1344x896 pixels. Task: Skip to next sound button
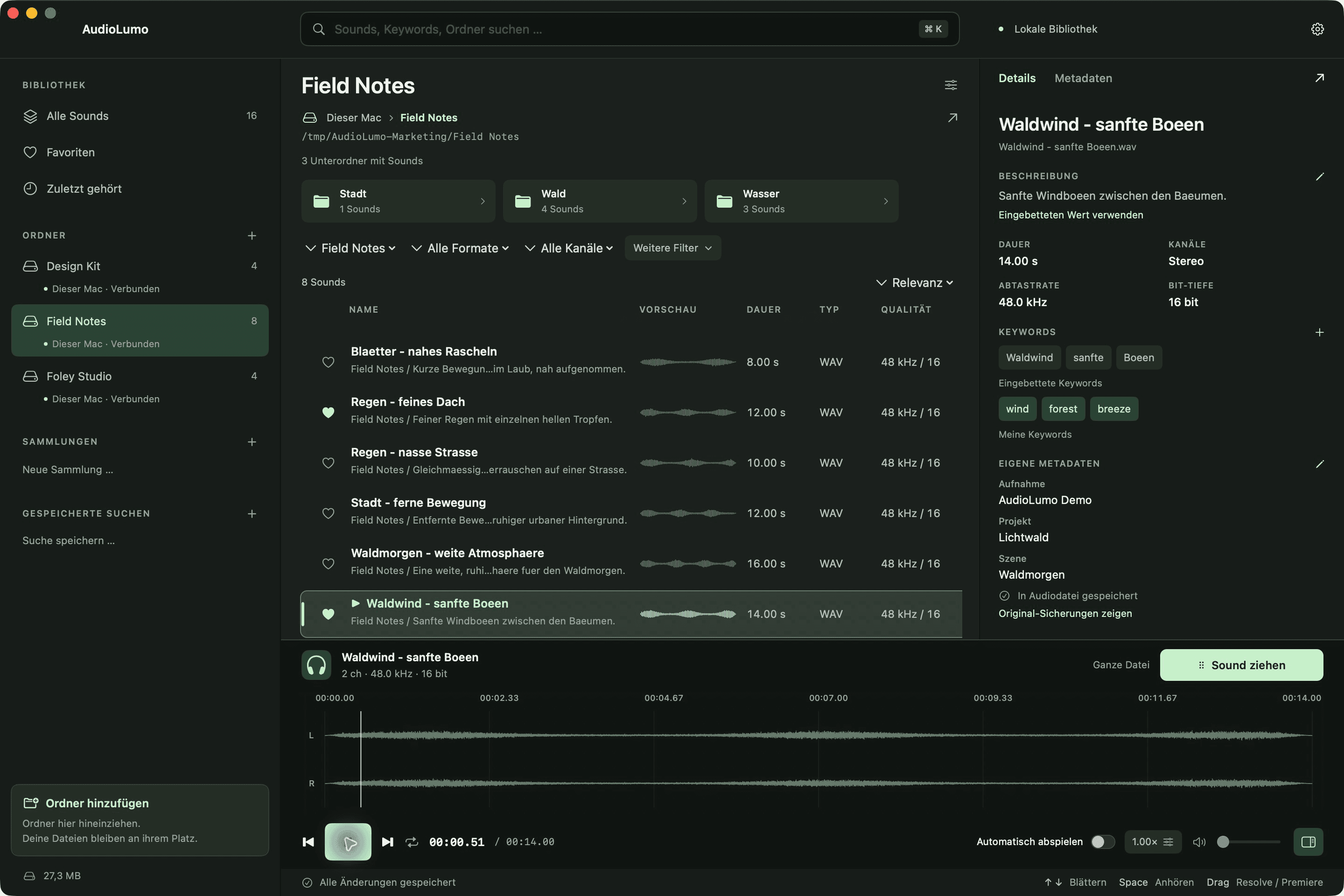[387, 842]
